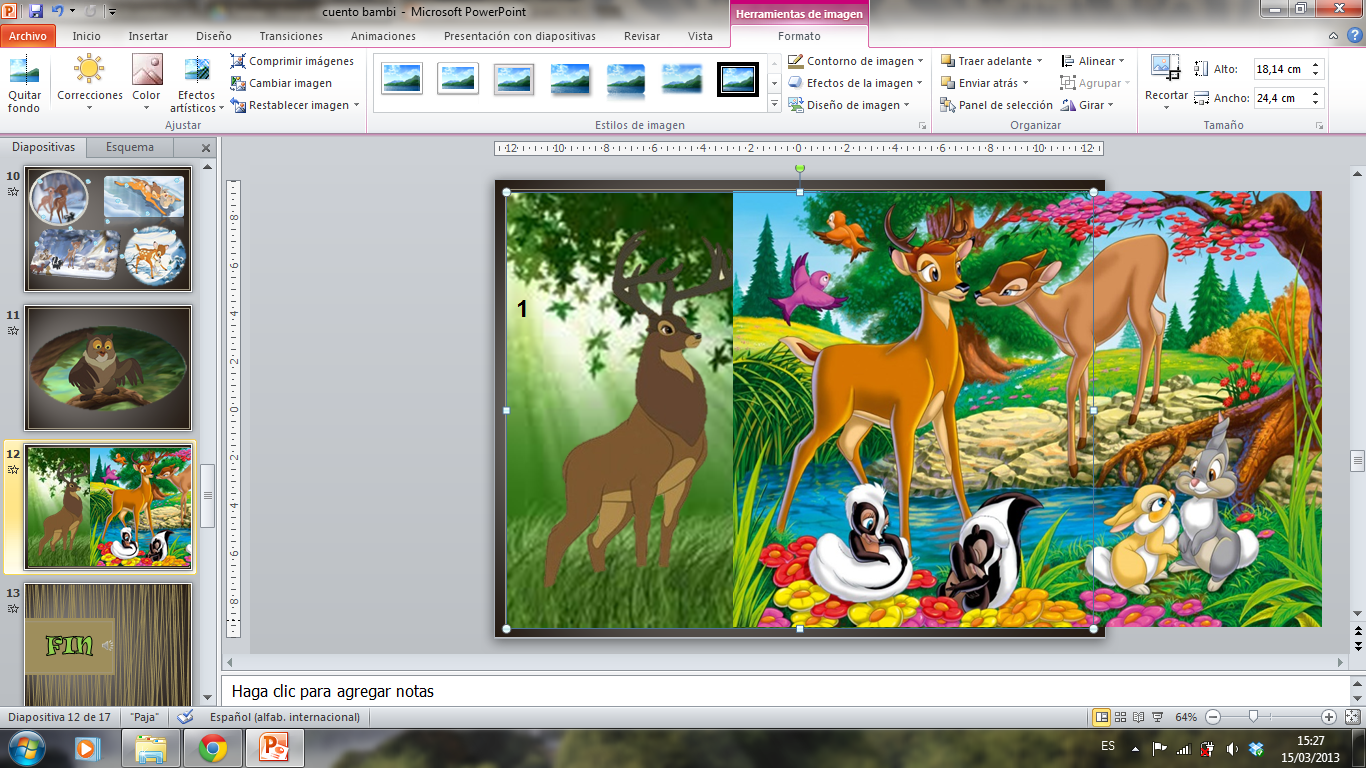Click zoom out minus button

pyautogui.click(x=1213, y=717)
